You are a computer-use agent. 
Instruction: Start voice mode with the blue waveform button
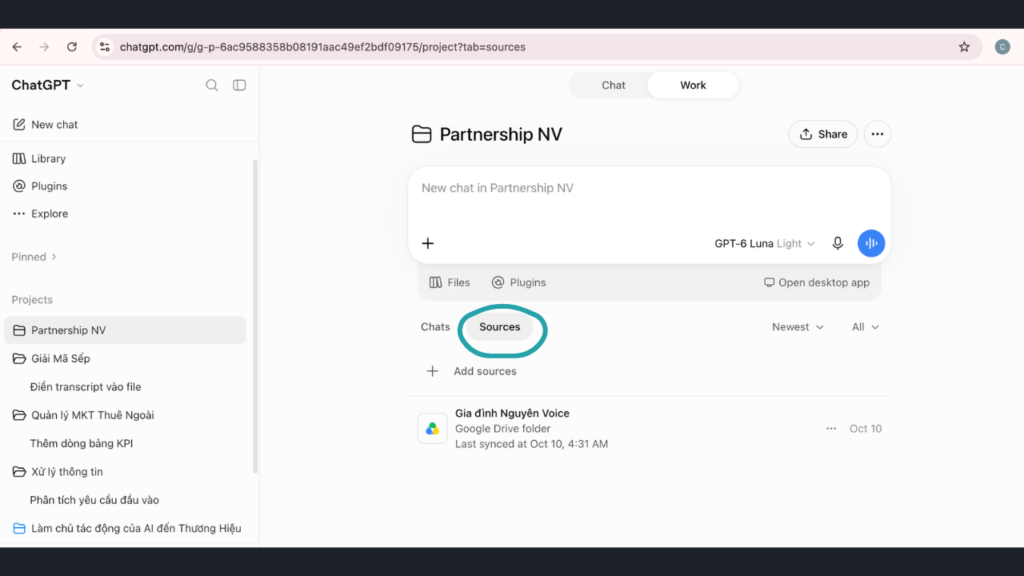871,244
